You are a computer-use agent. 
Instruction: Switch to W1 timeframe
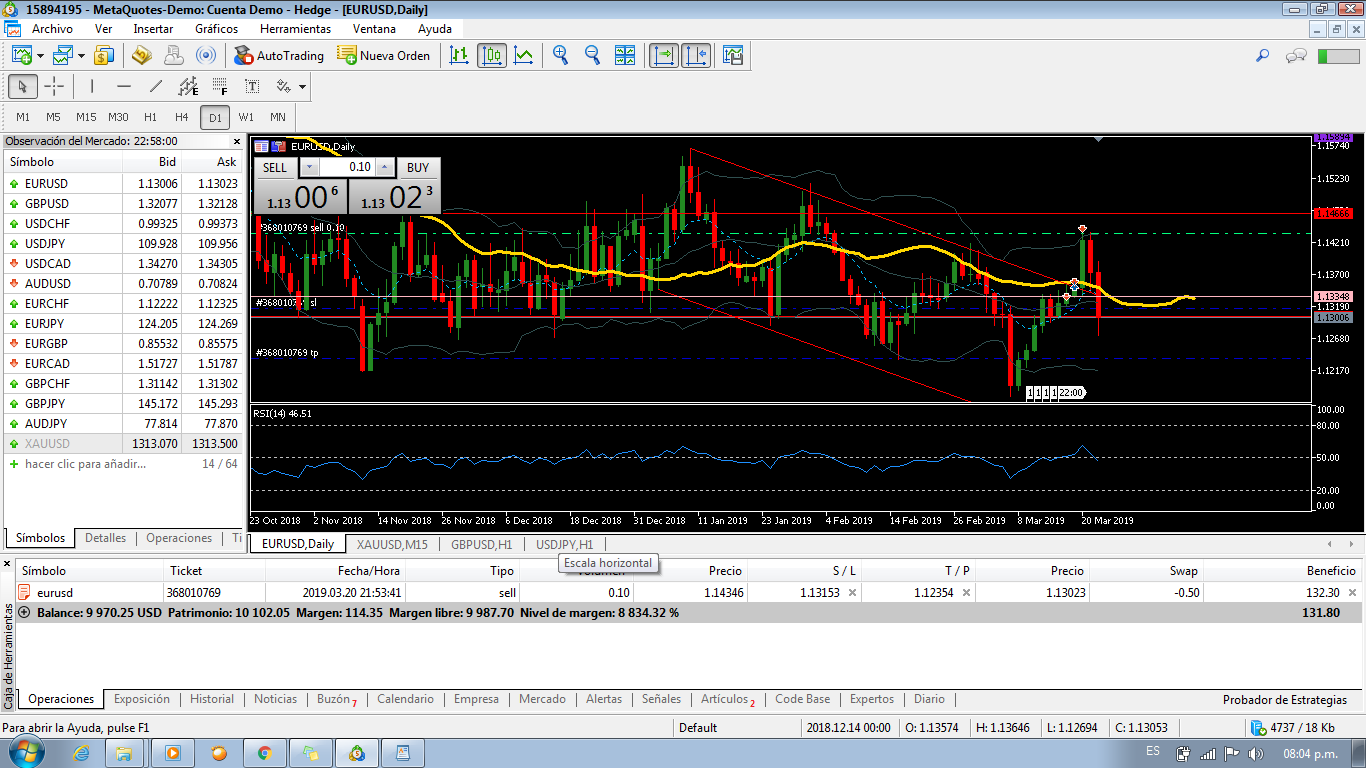[x=246, y=117]
